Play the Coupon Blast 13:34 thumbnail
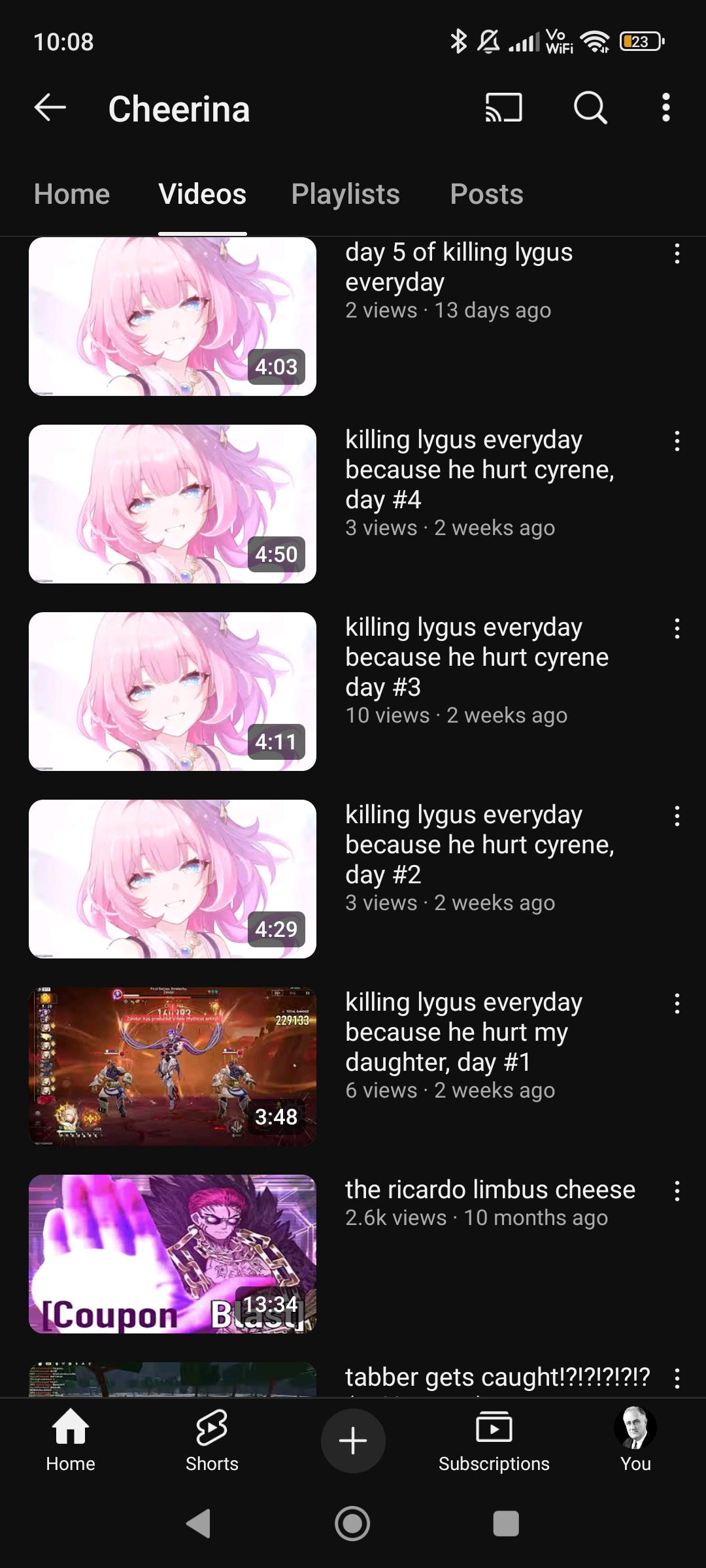 click(x=173, y=1254)
